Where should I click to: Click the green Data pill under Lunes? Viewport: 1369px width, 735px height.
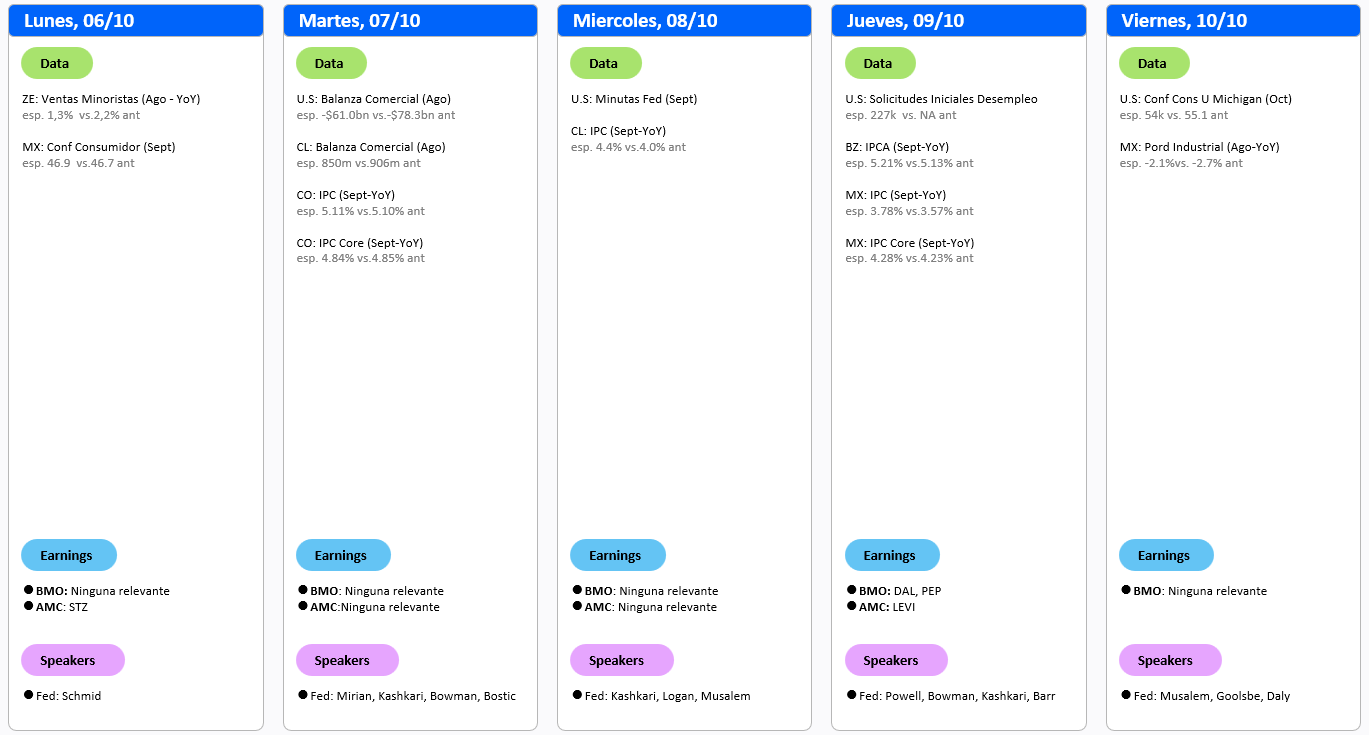pos(56,63)
